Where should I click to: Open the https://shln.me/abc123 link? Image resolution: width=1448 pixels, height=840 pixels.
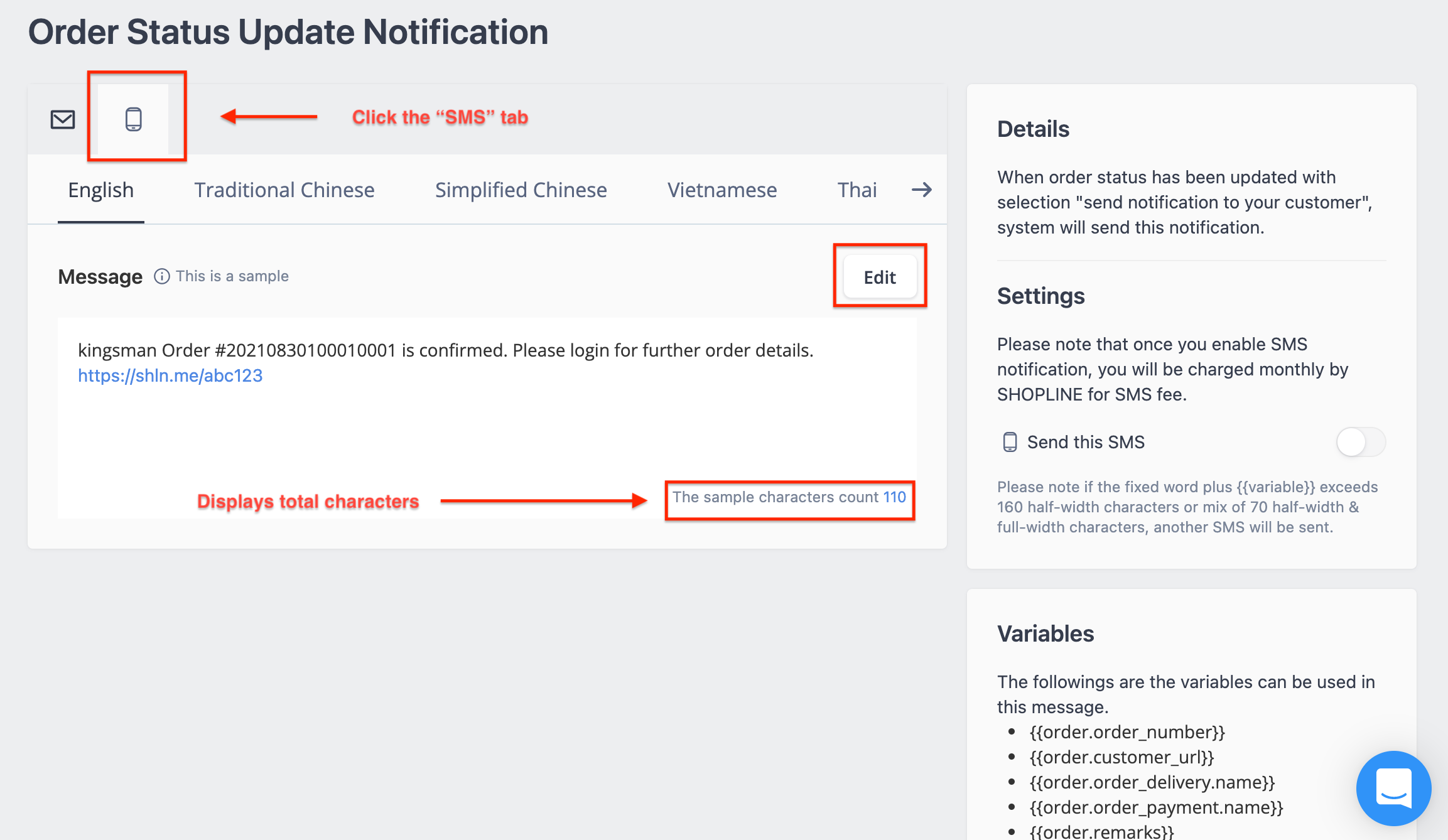coord(171,375)
